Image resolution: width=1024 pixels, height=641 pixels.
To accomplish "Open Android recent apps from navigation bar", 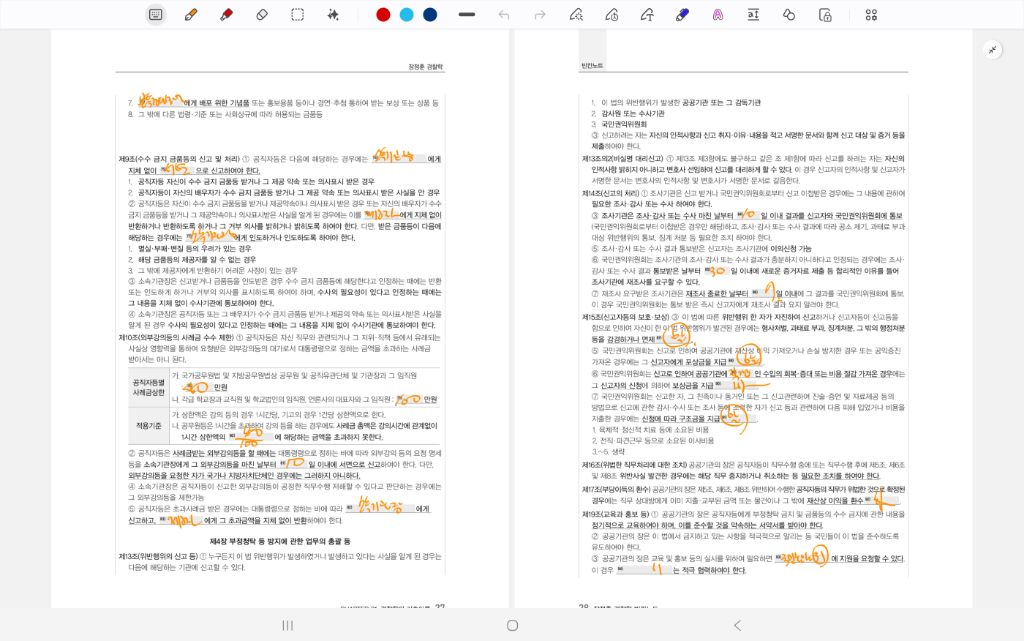I will (287, 625).
